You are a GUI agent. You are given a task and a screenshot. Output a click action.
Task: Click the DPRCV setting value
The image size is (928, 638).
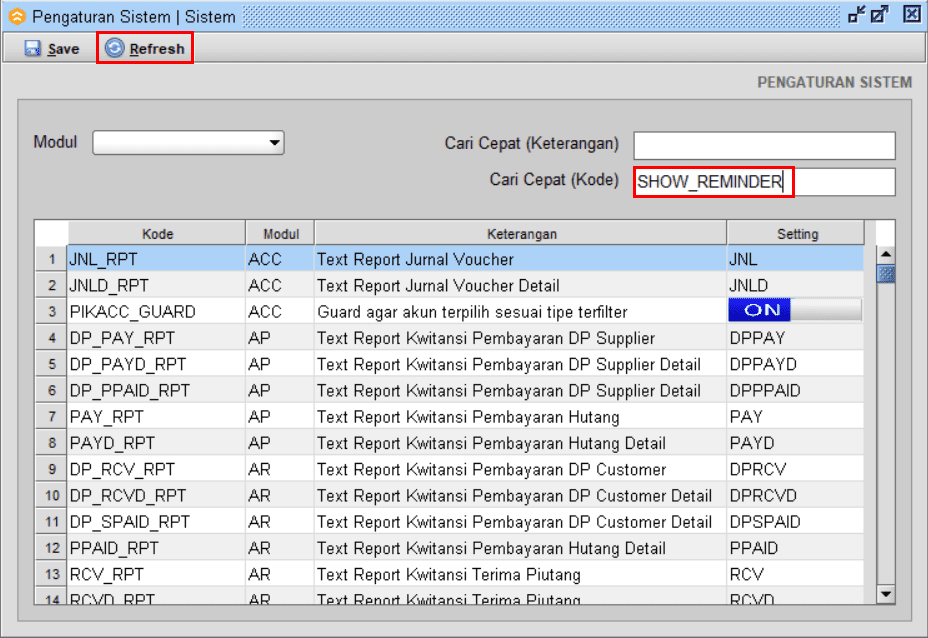pyautogui.click(x=758, y=469)
